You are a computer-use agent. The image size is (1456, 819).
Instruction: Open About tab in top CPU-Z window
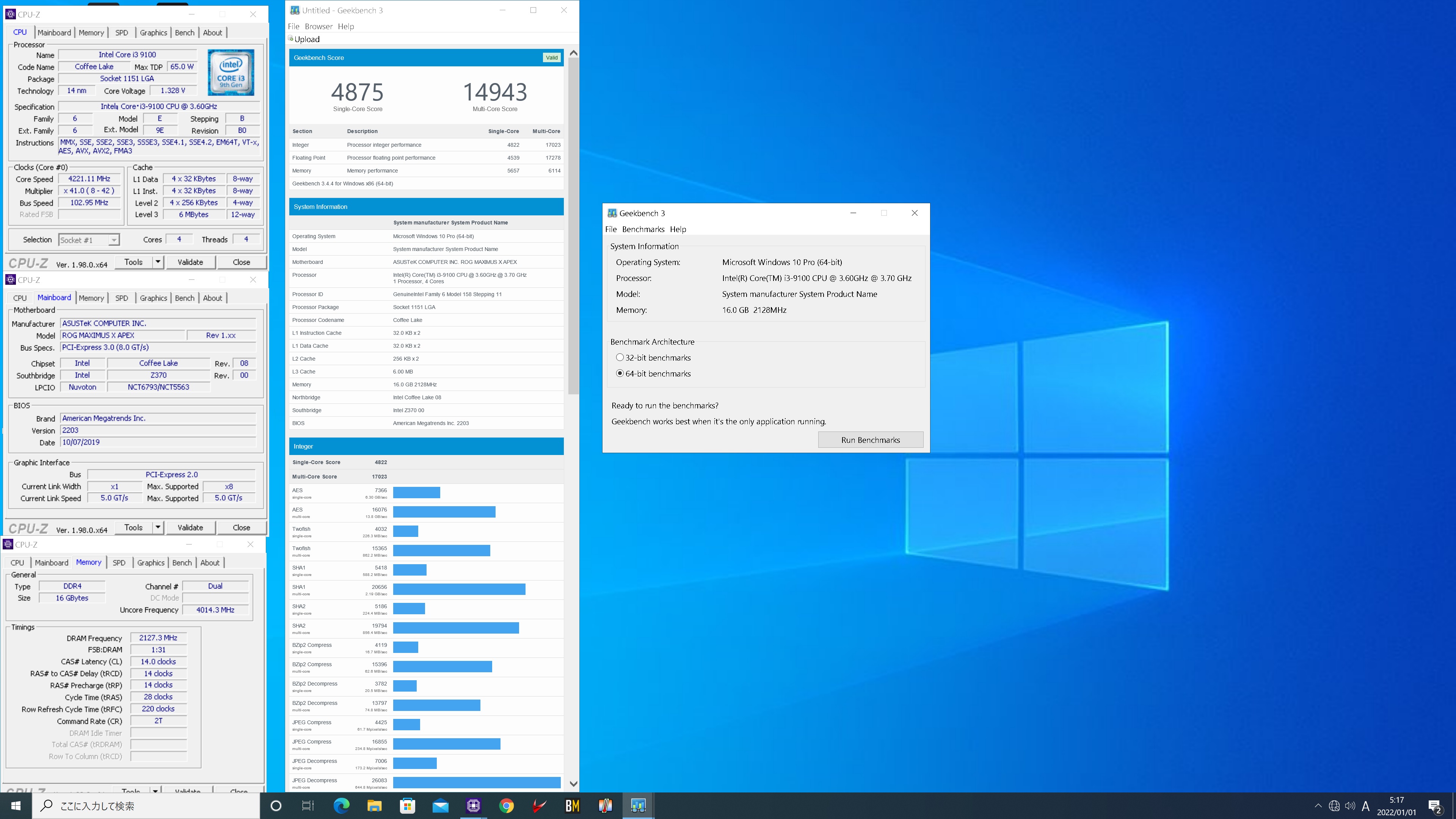(212, 33)
